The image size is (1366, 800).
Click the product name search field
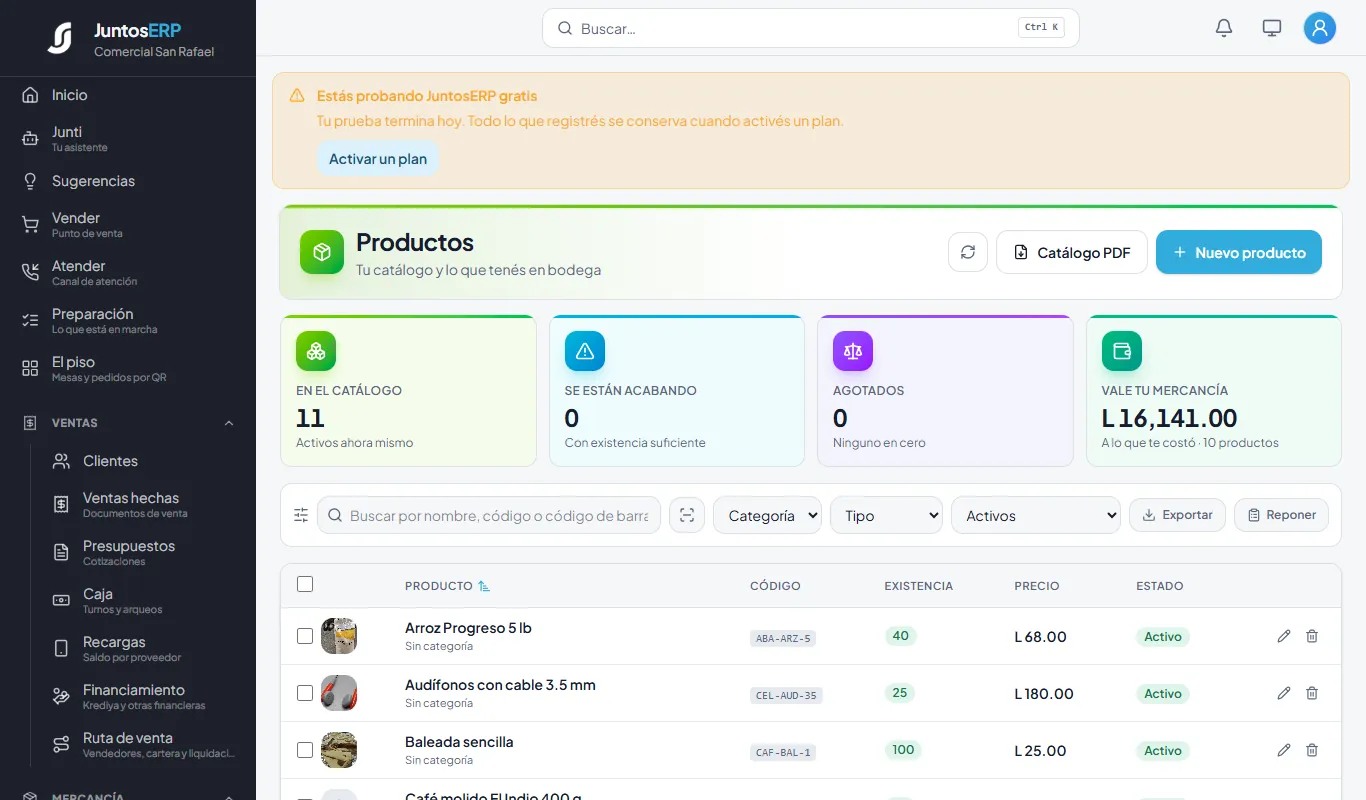[x=489, y=515]
